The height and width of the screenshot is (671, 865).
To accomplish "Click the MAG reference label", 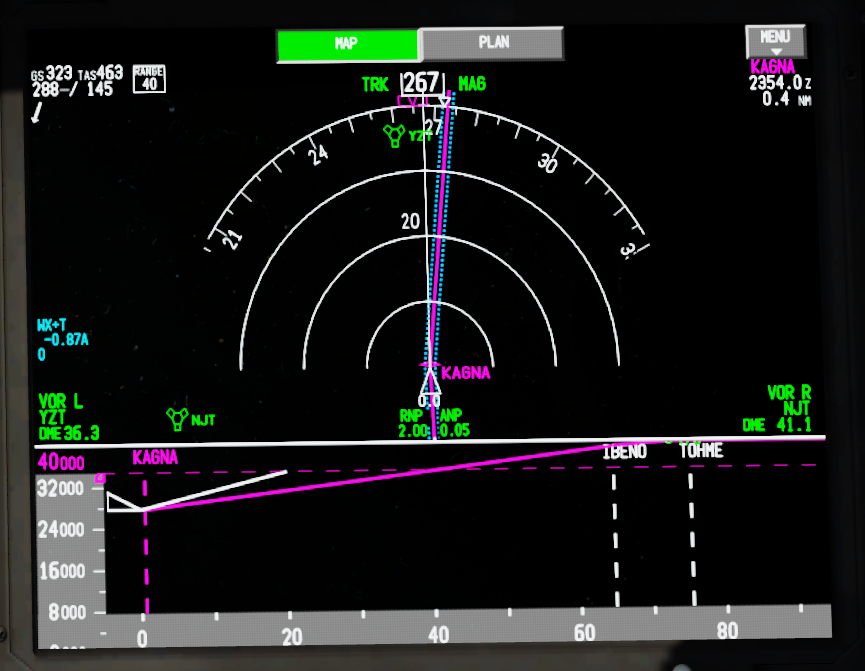I will (x=472, y=83).
